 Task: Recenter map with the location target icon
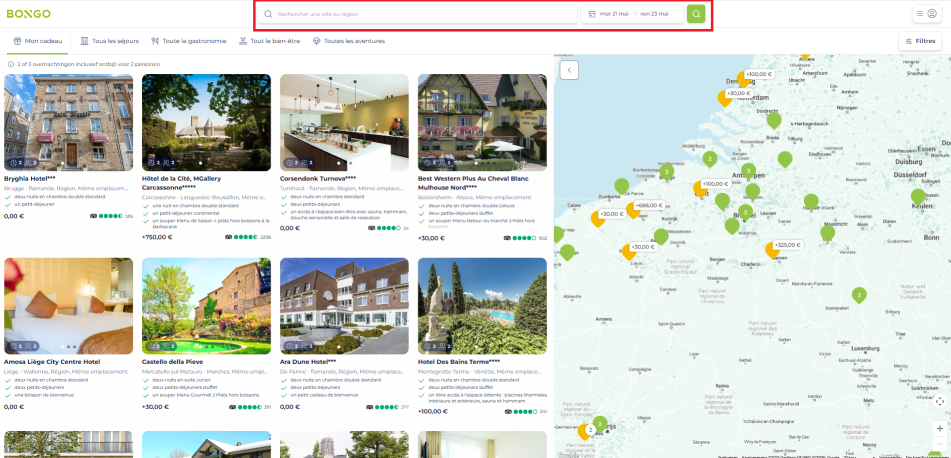point(939,401)
